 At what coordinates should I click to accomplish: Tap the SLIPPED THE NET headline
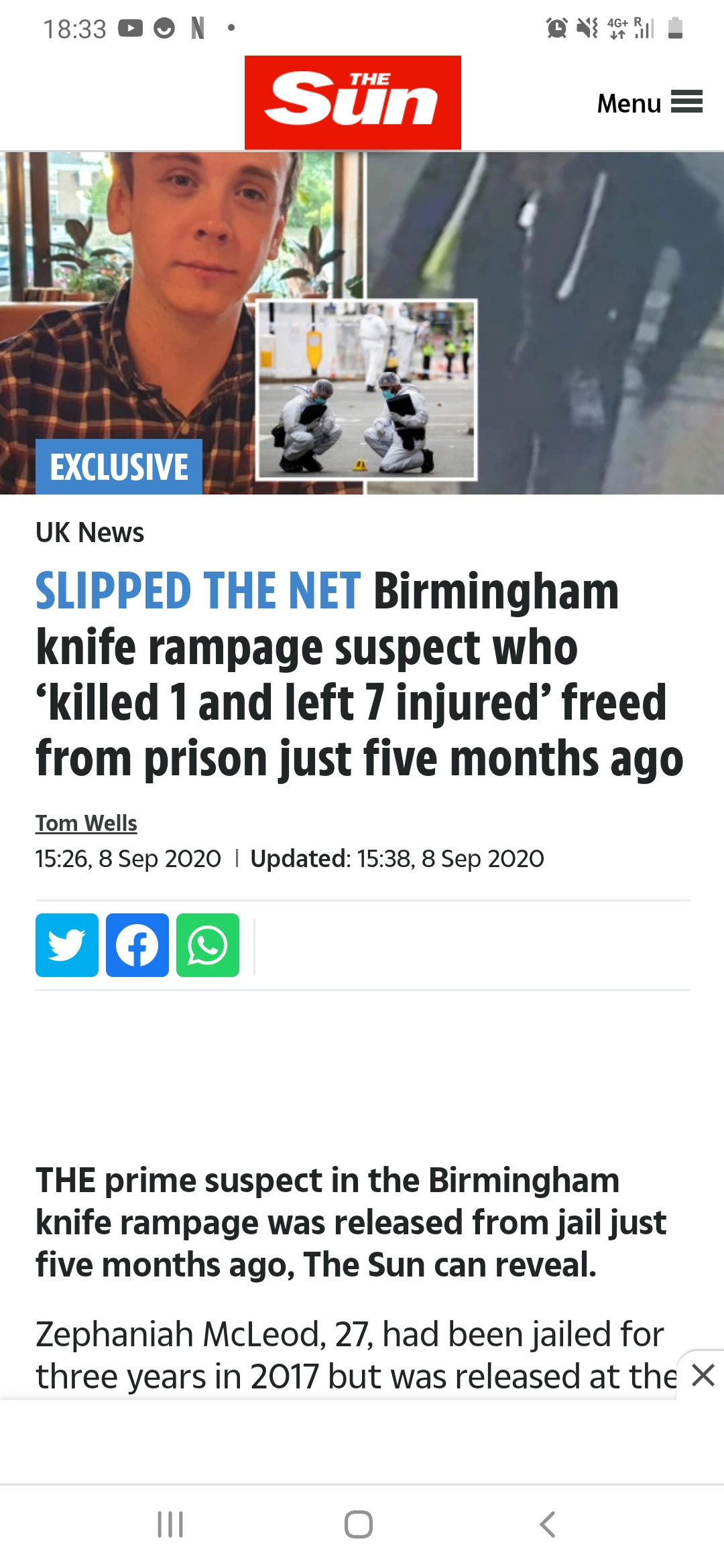tap(198, 591)
